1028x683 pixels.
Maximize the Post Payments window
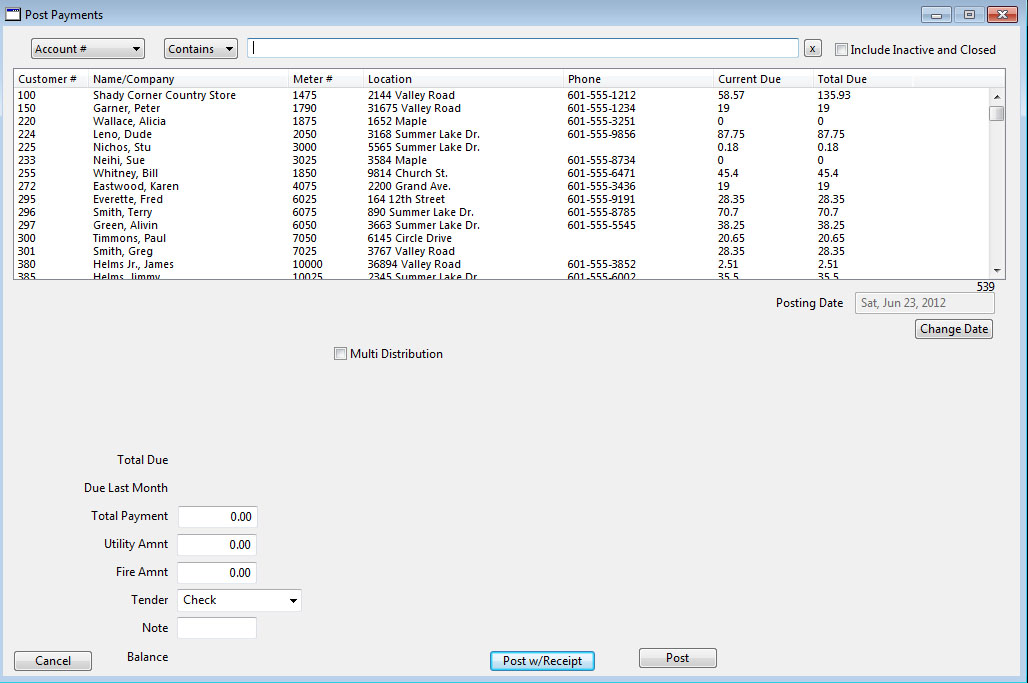coord(969,14)
